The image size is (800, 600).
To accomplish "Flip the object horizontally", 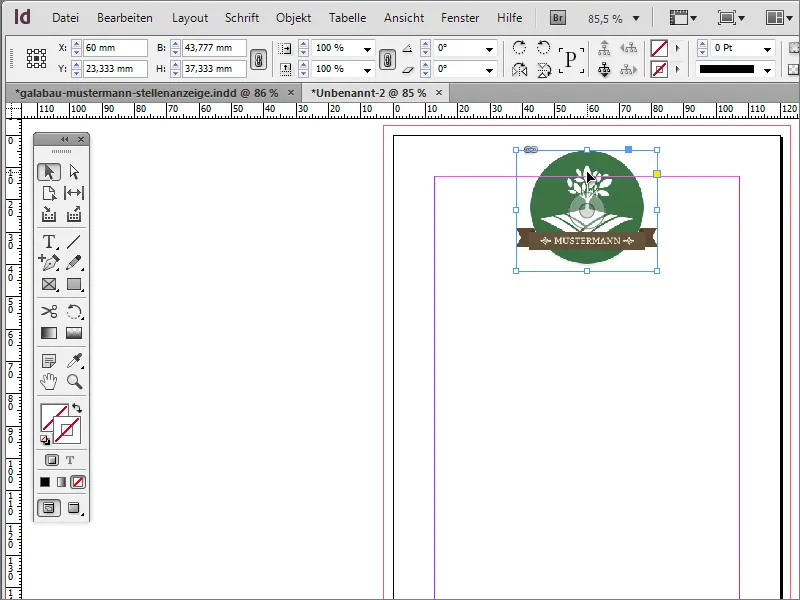I will (519, 69).
